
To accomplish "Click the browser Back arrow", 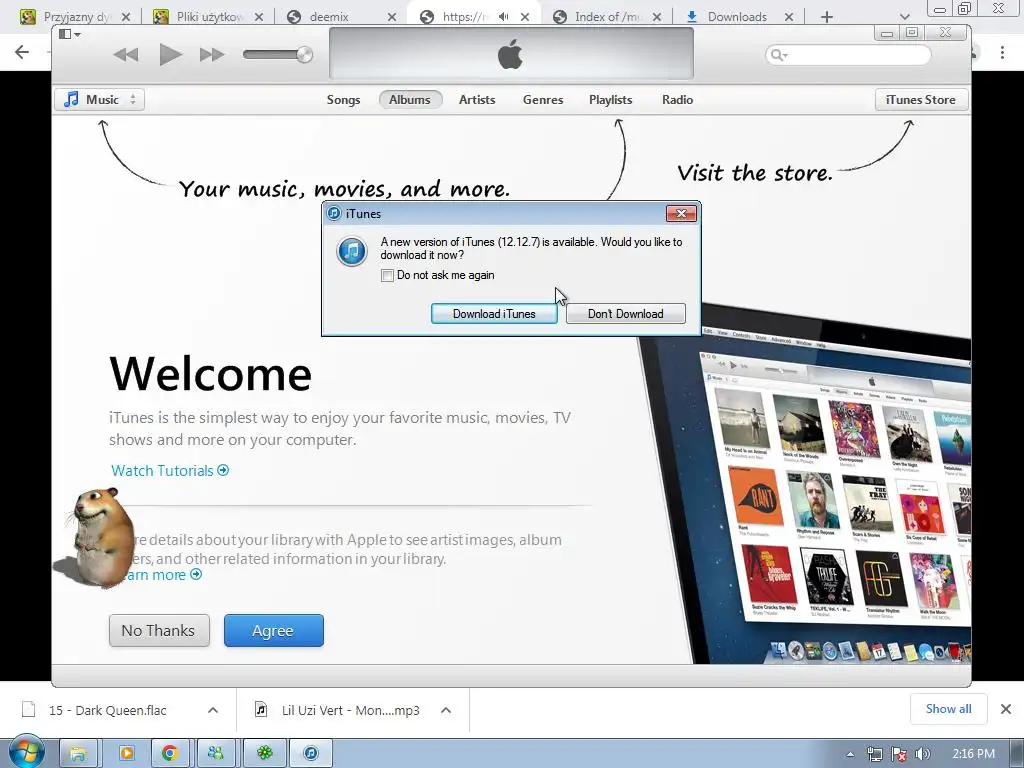I will (22, 52).
